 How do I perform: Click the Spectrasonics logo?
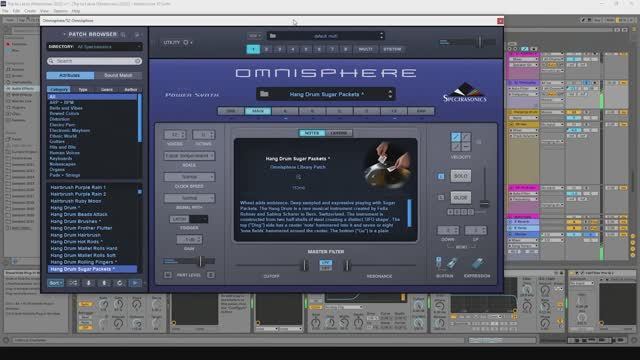pos(465,92)
